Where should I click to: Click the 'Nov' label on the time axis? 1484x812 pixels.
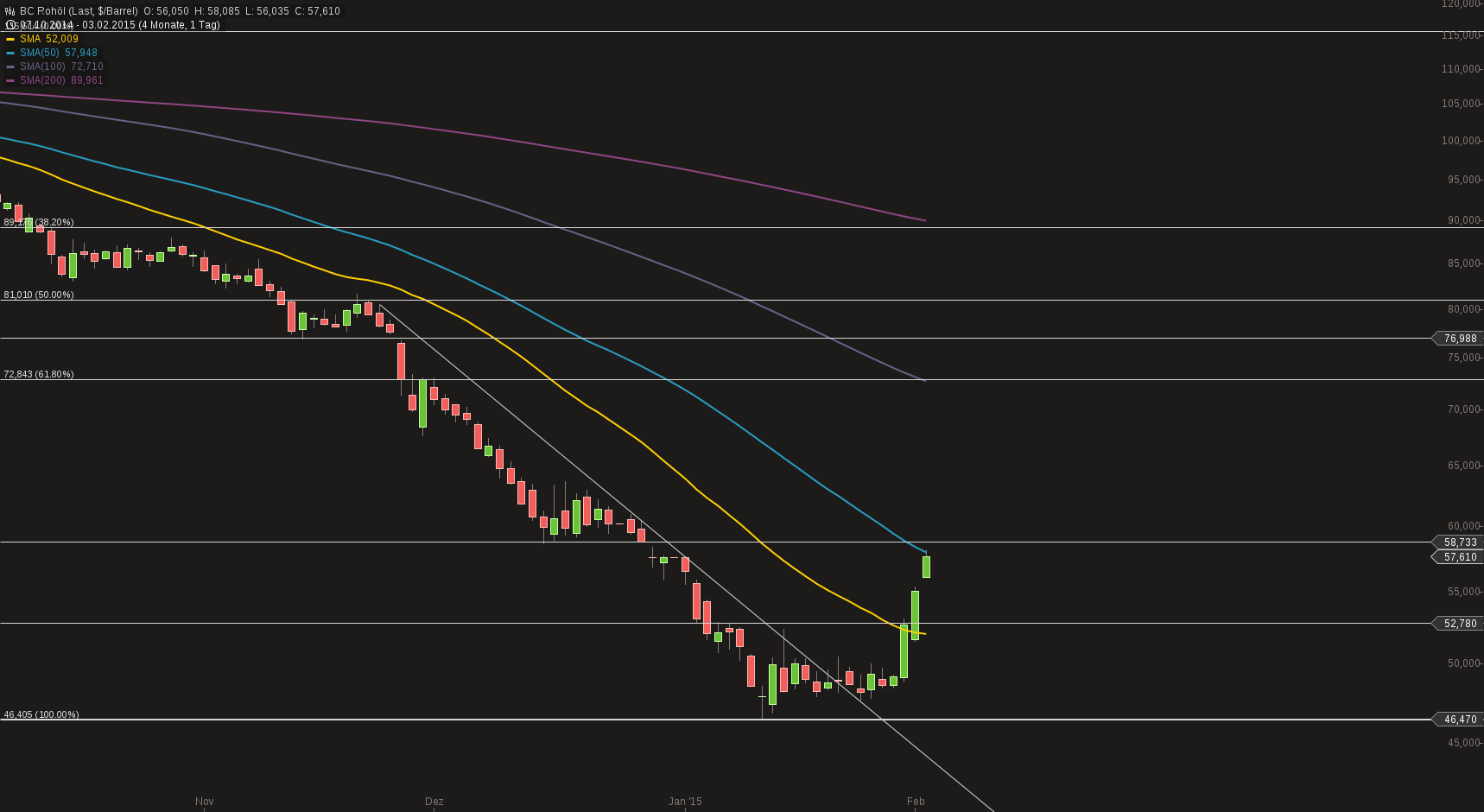[x=205, y=802]
